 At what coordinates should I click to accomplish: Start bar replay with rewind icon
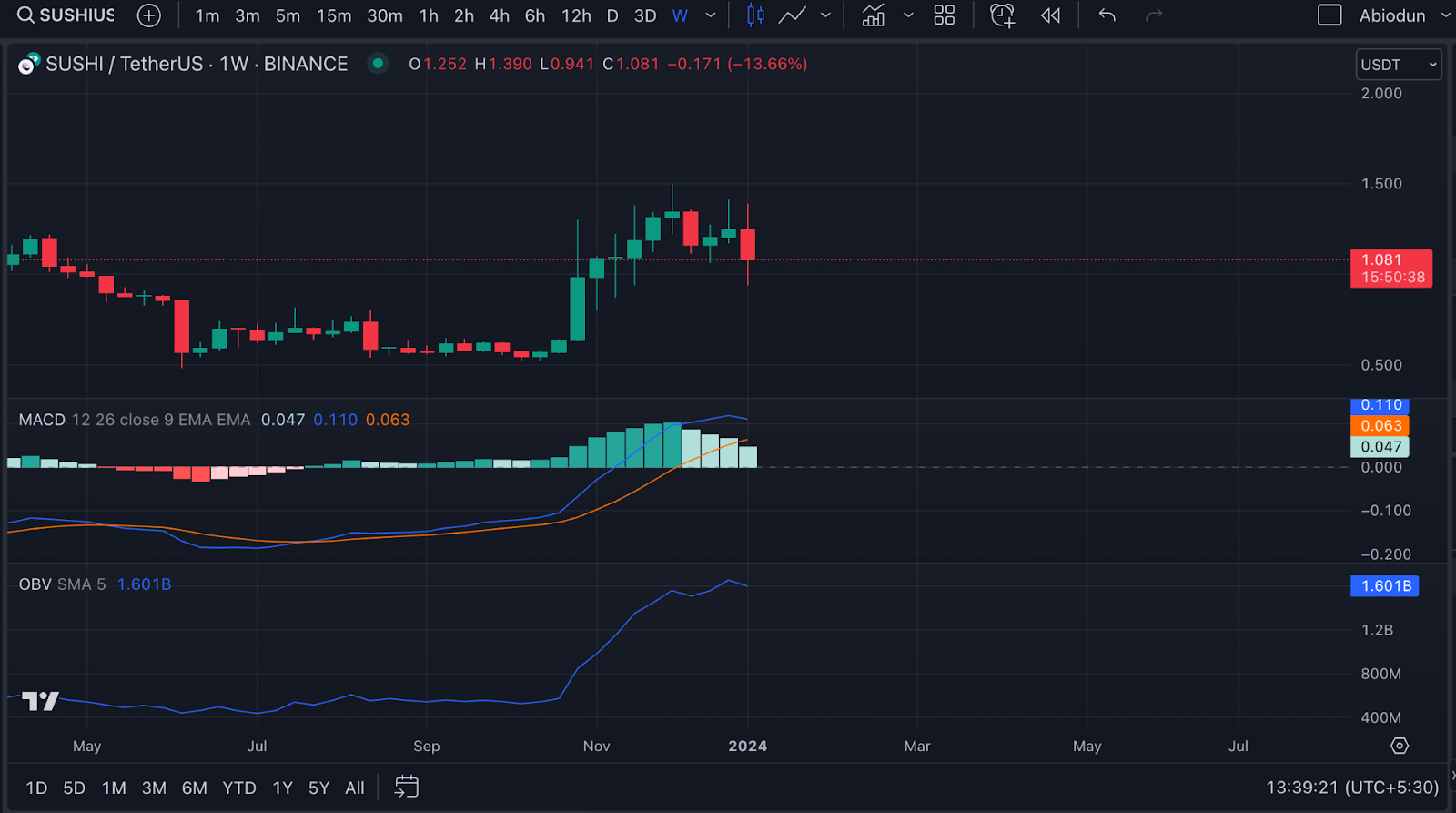coord(1051,15)
